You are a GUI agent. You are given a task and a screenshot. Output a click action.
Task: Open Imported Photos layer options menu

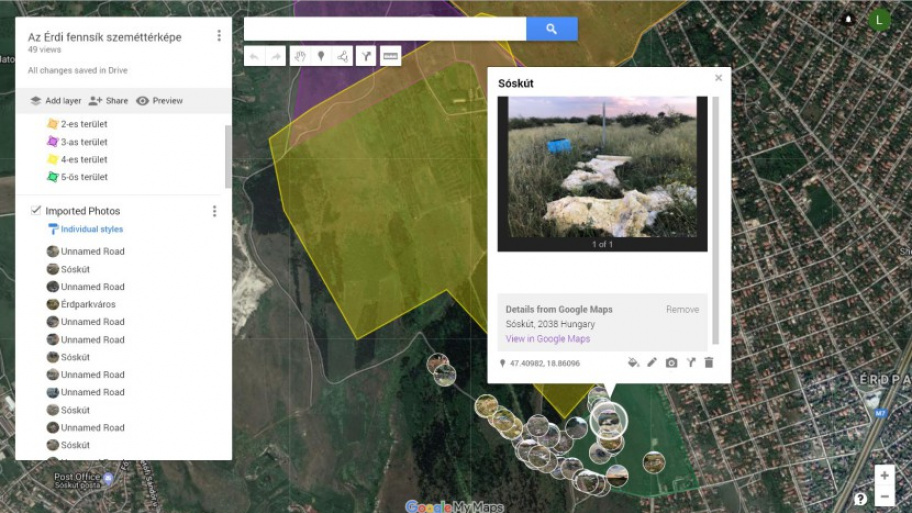click(214, 211)
